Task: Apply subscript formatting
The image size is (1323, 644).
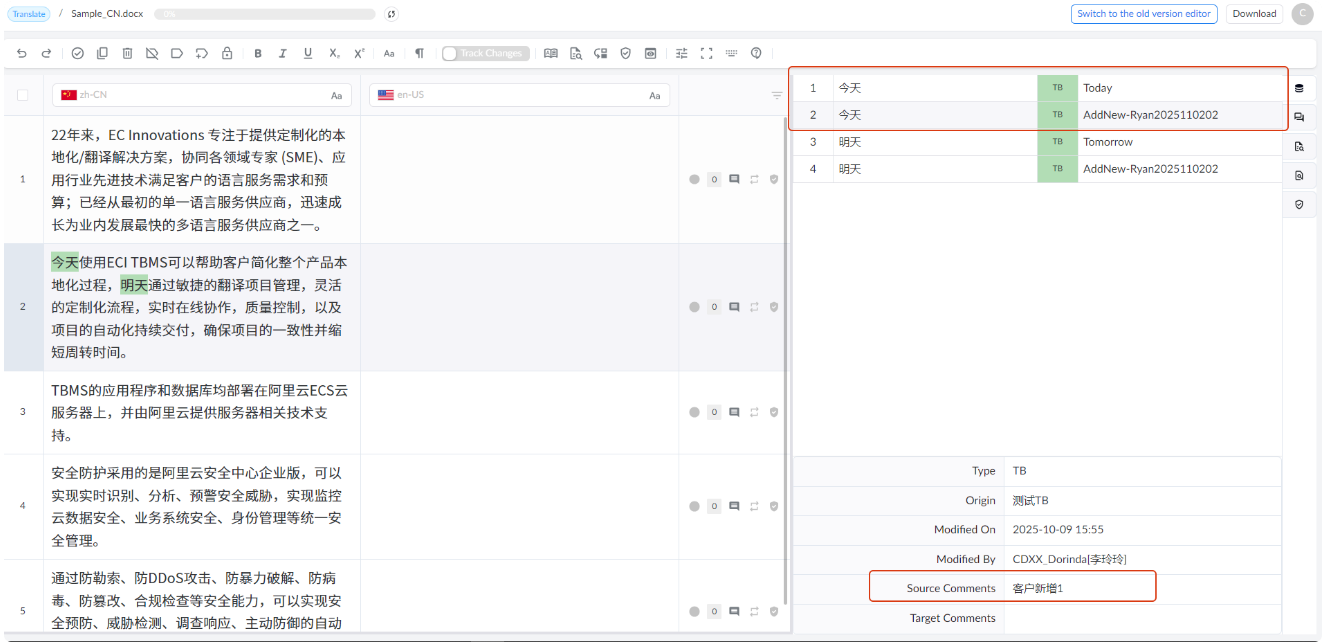Action: click(334, 53)
